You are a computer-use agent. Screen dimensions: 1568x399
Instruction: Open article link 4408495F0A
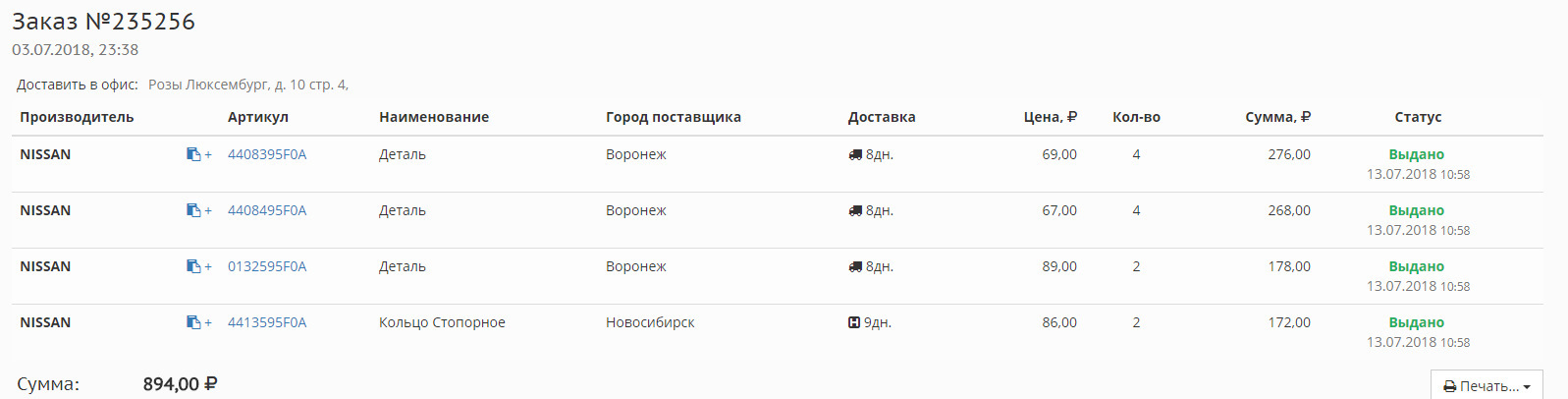[267, 210]
